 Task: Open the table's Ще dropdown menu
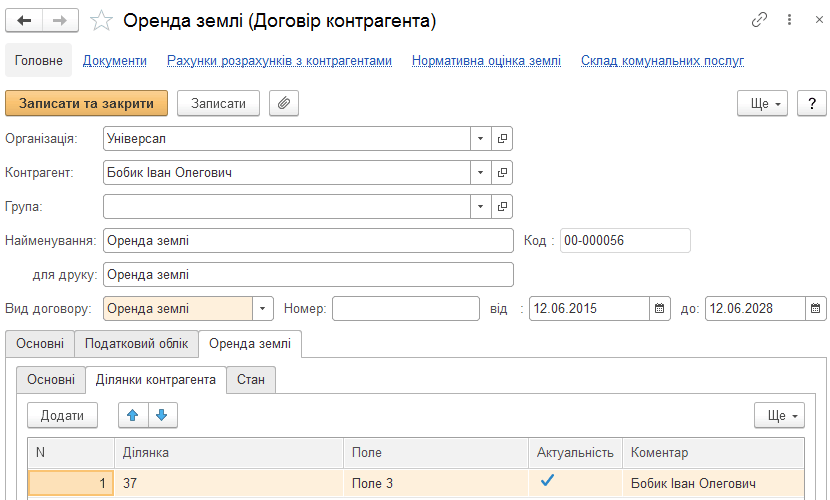tap(779, 415)
